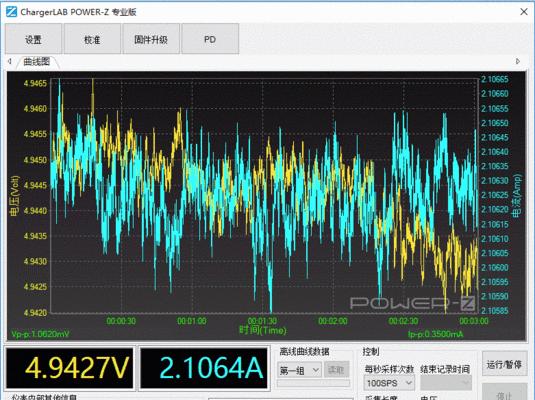Image resolution: width=535 pixels, height=400 pixels.
Task: Click the Ip-p:0.3500mA label
Action: click(x=436, y=334)
